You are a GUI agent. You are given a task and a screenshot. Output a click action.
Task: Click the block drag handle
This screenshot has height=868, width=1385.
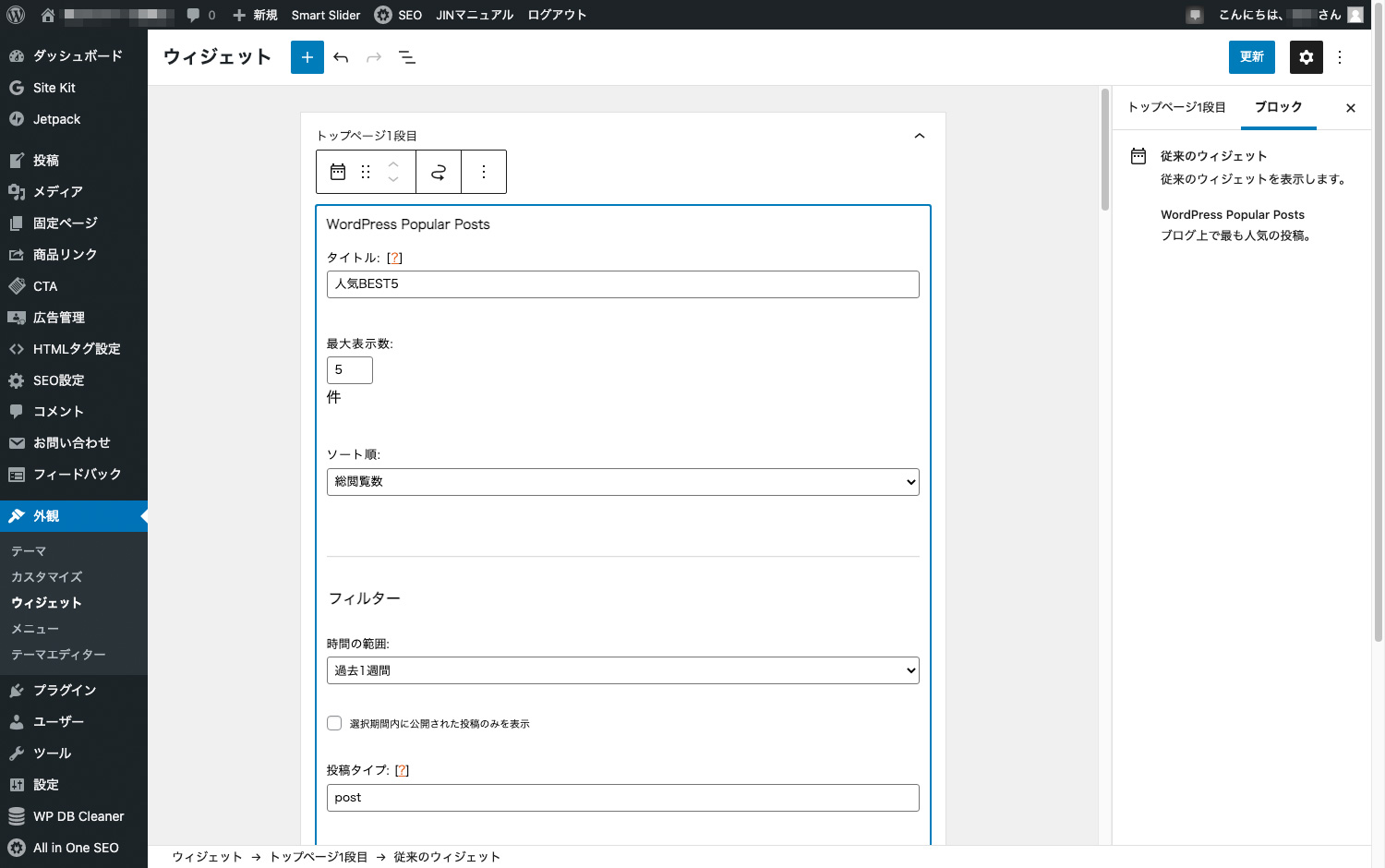[366, 172]
